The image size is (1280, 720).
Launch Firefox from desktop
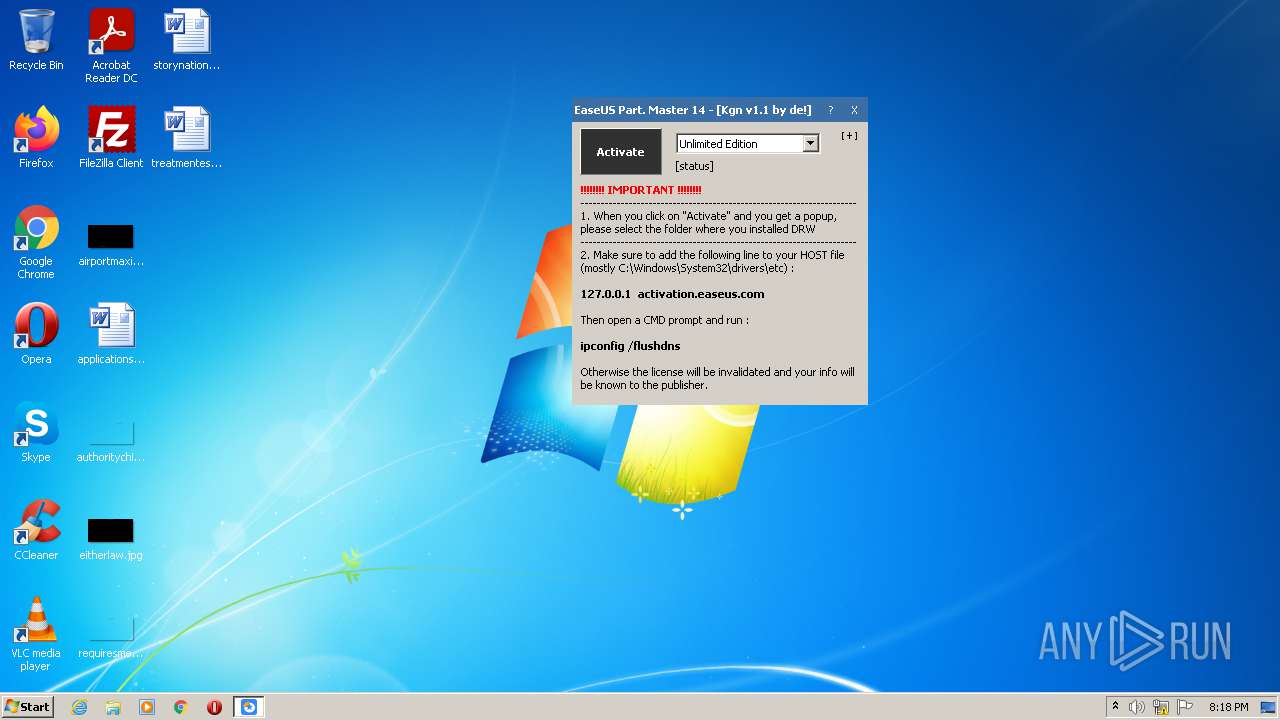pyautogui.click(x=36, y=138)
